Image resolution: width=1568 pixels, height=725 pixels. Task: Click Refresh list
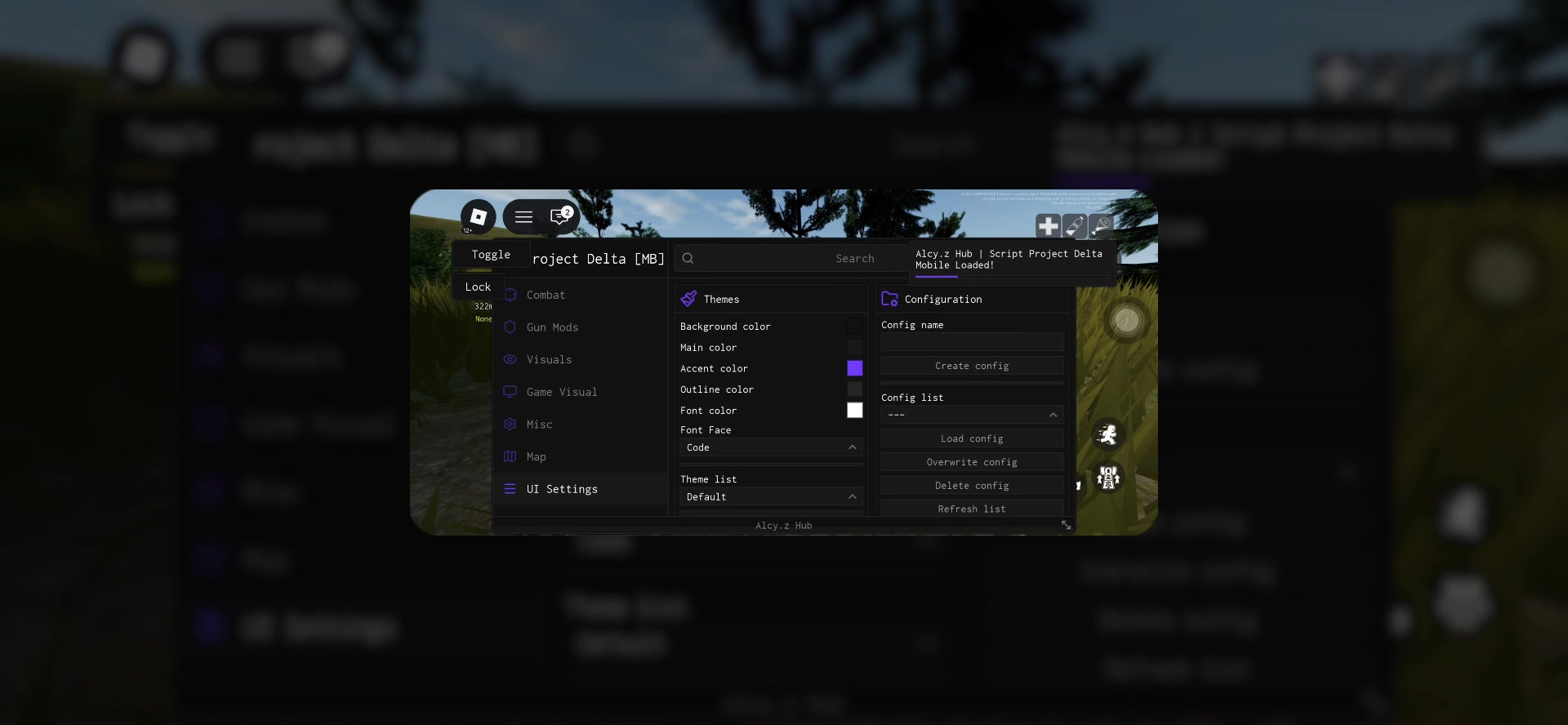click(972, 509)
